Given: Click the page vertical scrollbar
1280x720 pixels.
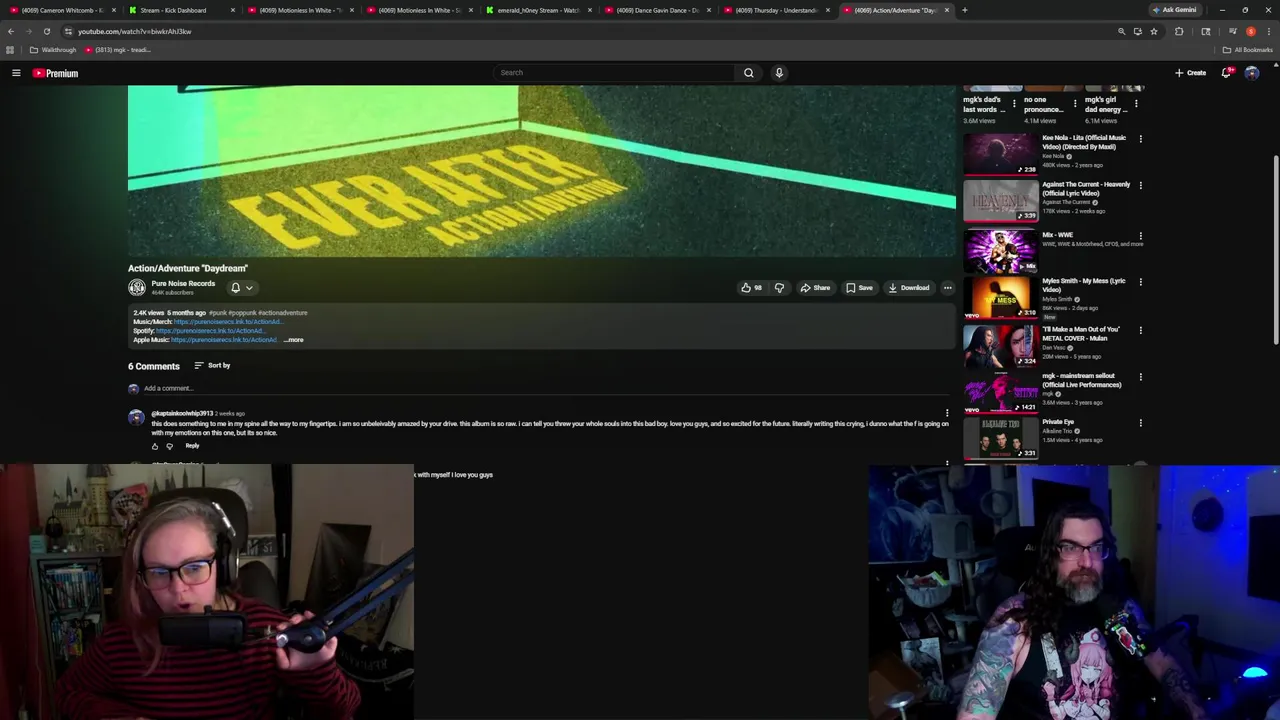Looking at the screenshot, I should click(1276, 252).
